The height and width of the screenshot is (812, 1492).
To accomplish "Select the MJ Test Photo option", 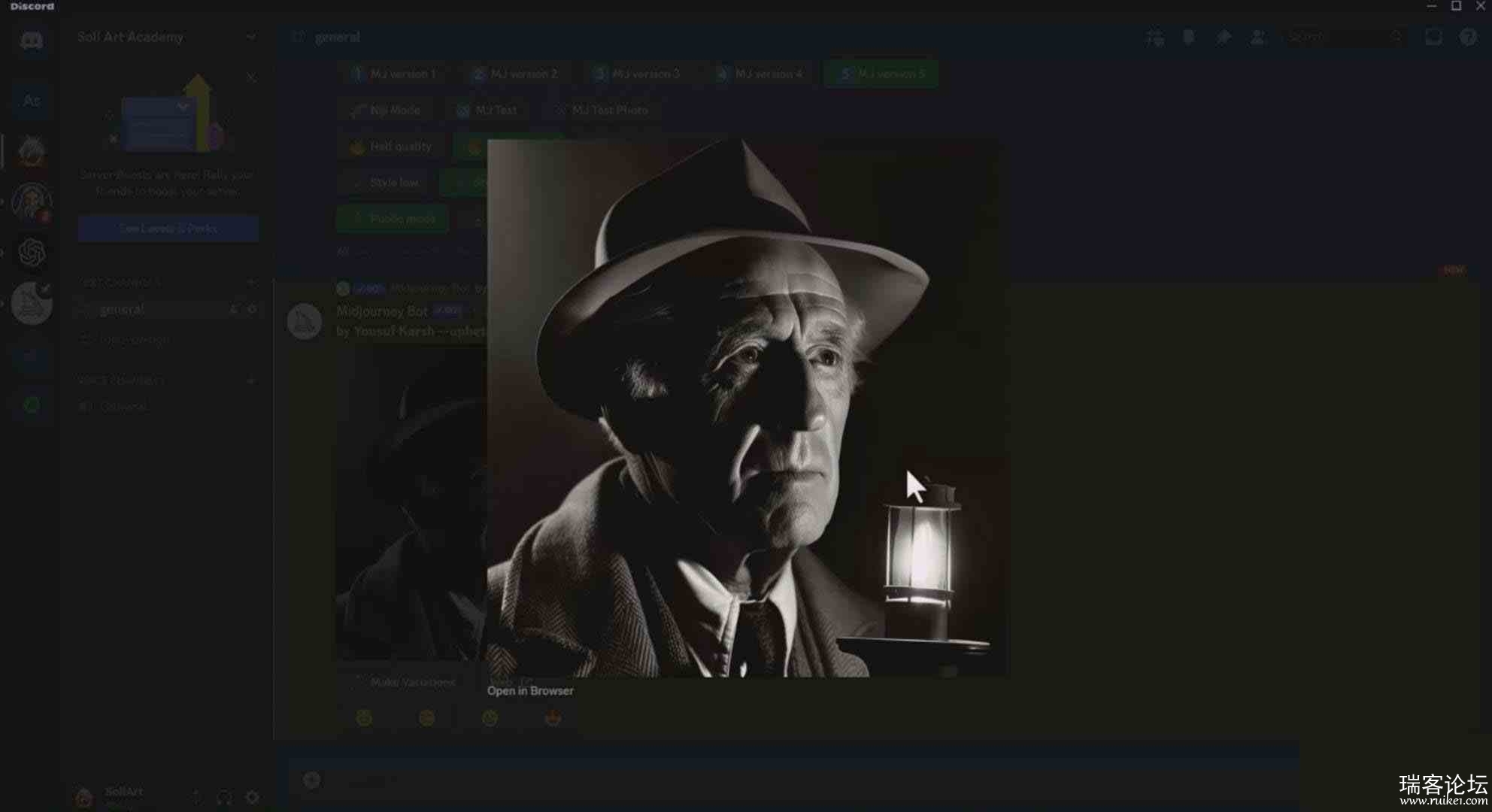I will tap(601, 111).
